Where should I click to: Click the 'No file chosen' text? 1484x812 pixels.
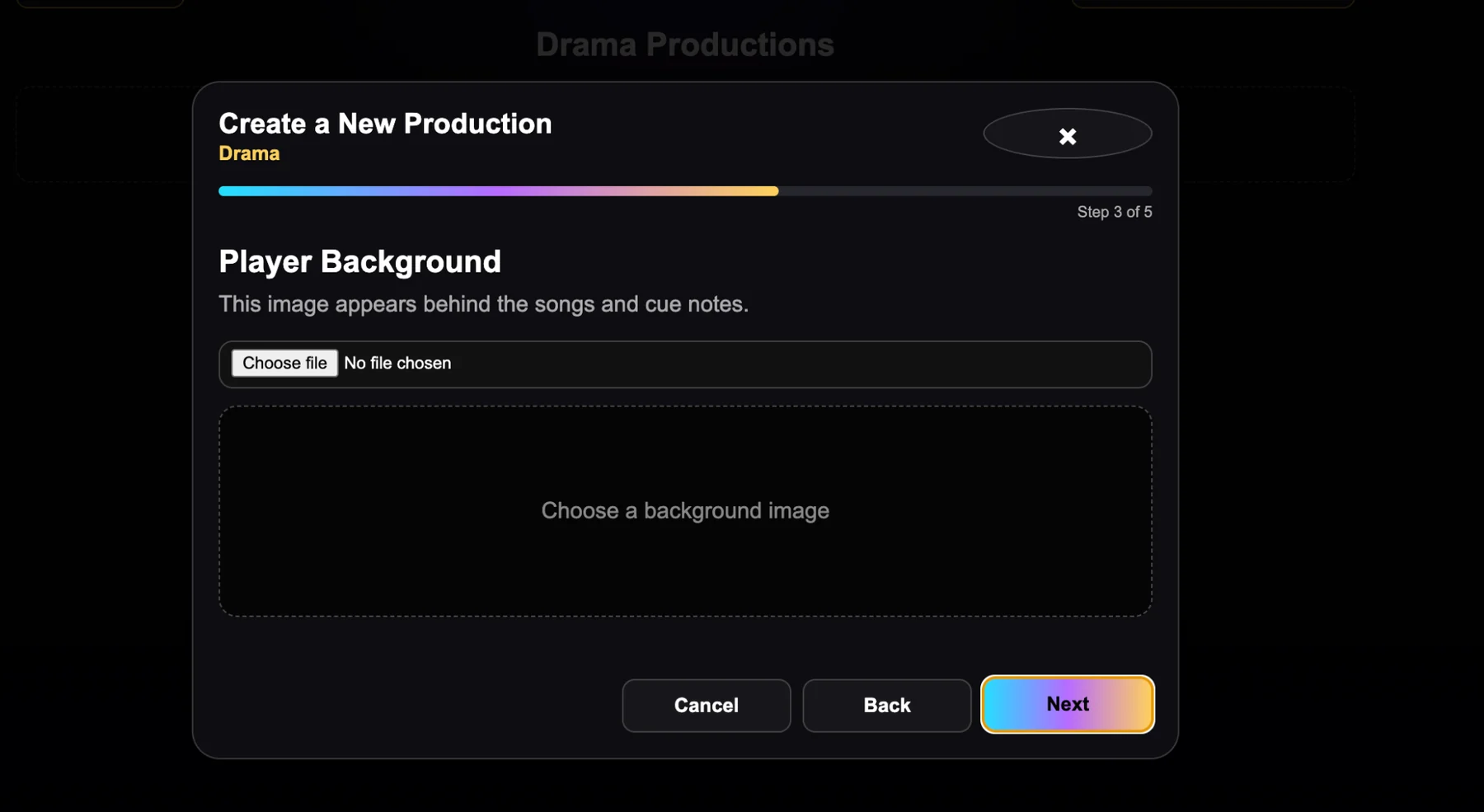click(x=397, y=364)
